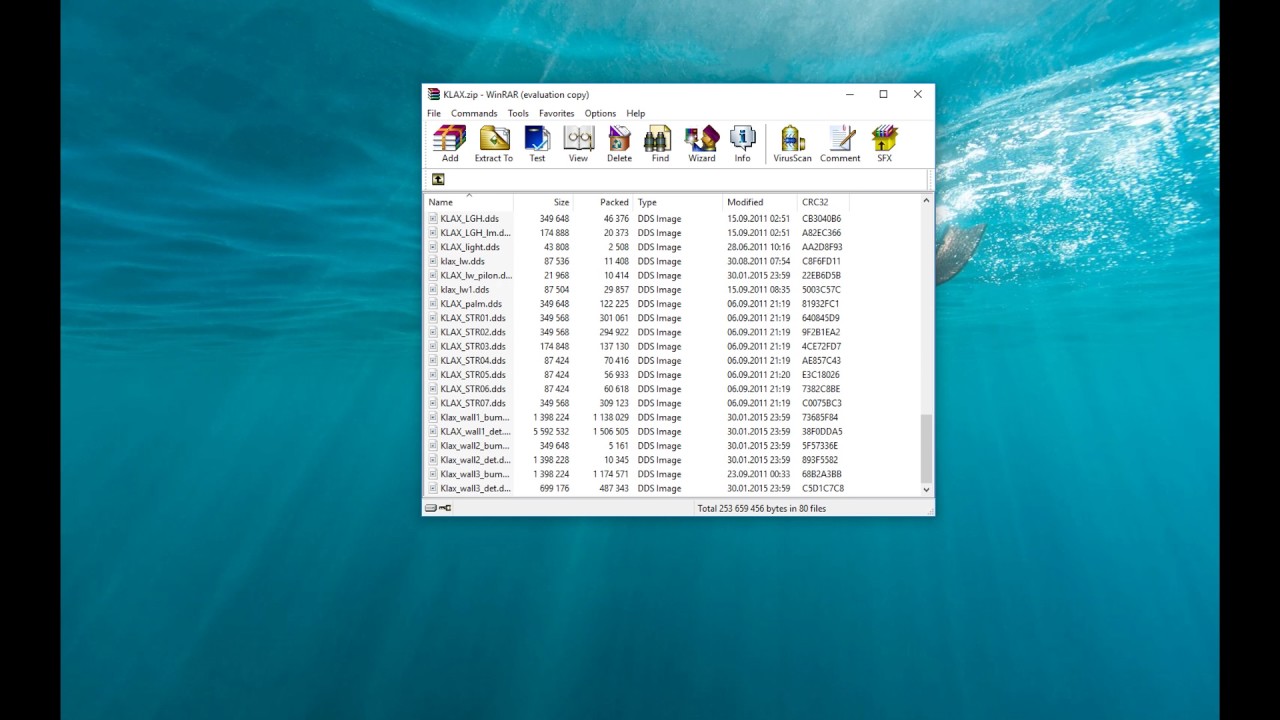Select the file Klax_wall3_bum...
1280x720 pixels.
(x=475, y=475)
